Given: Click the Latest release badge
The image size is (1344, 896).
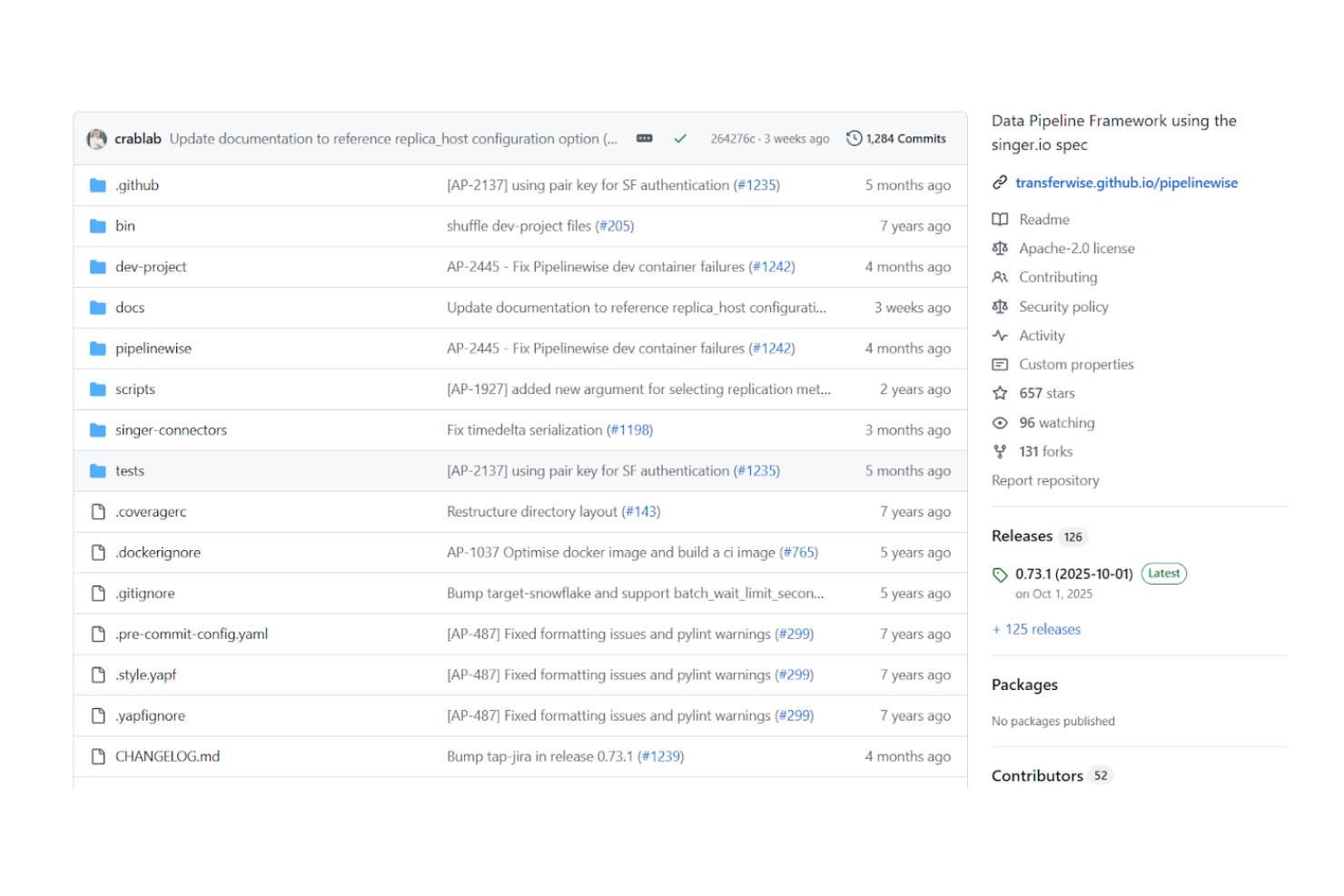Looking at the screenshot, I should (x=1163, y=573).
